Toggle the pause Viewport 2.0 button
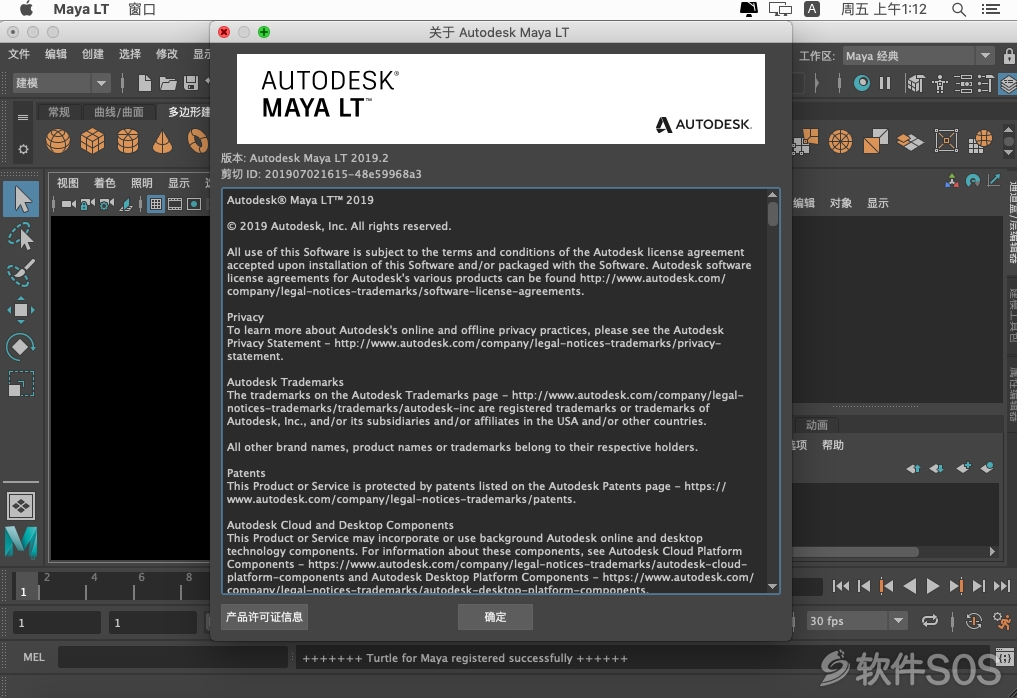1017x698 pixels. (885, 83)
